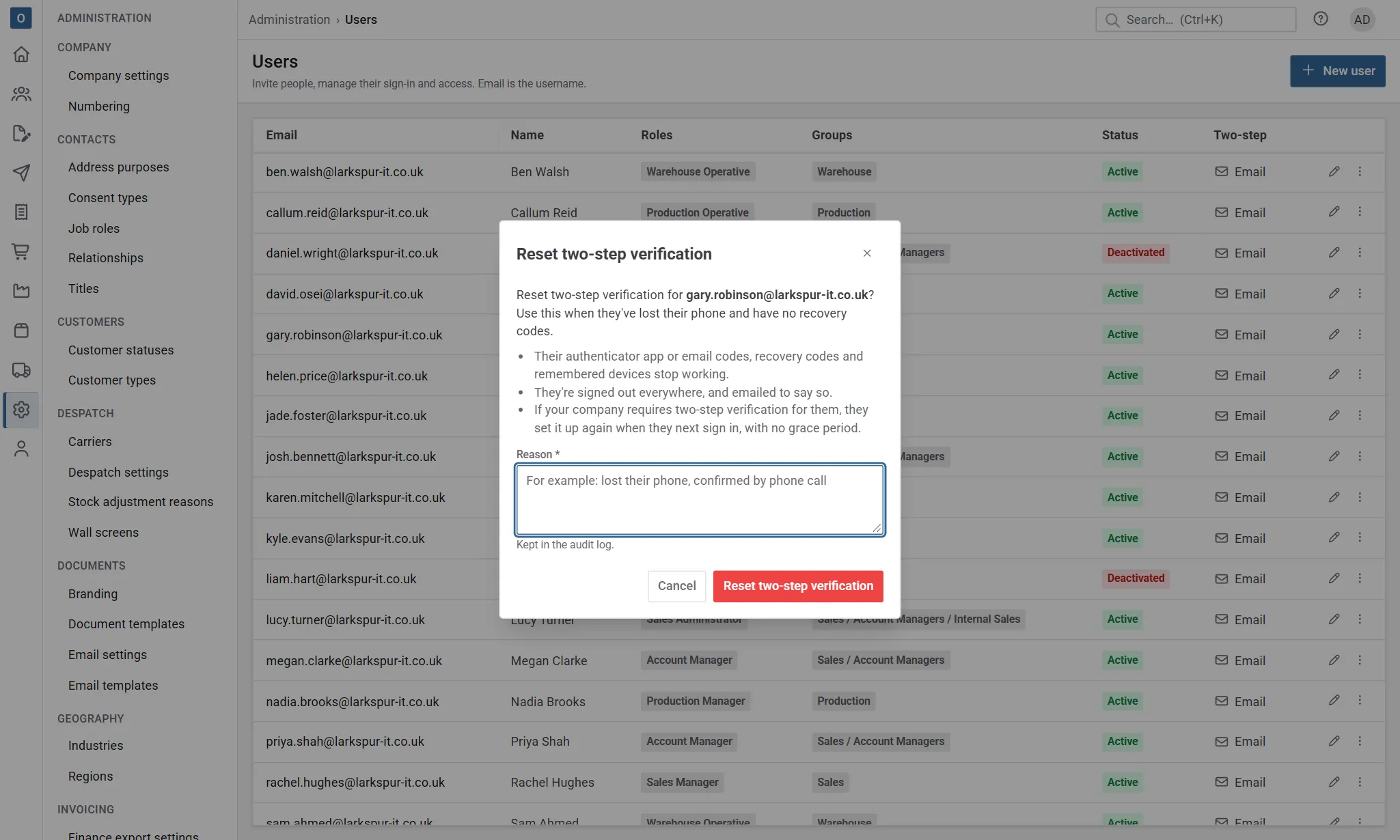Screen dimensions: 1400x840
Task: Close the reset two-step dialog
Action: (x=867, y=253)
